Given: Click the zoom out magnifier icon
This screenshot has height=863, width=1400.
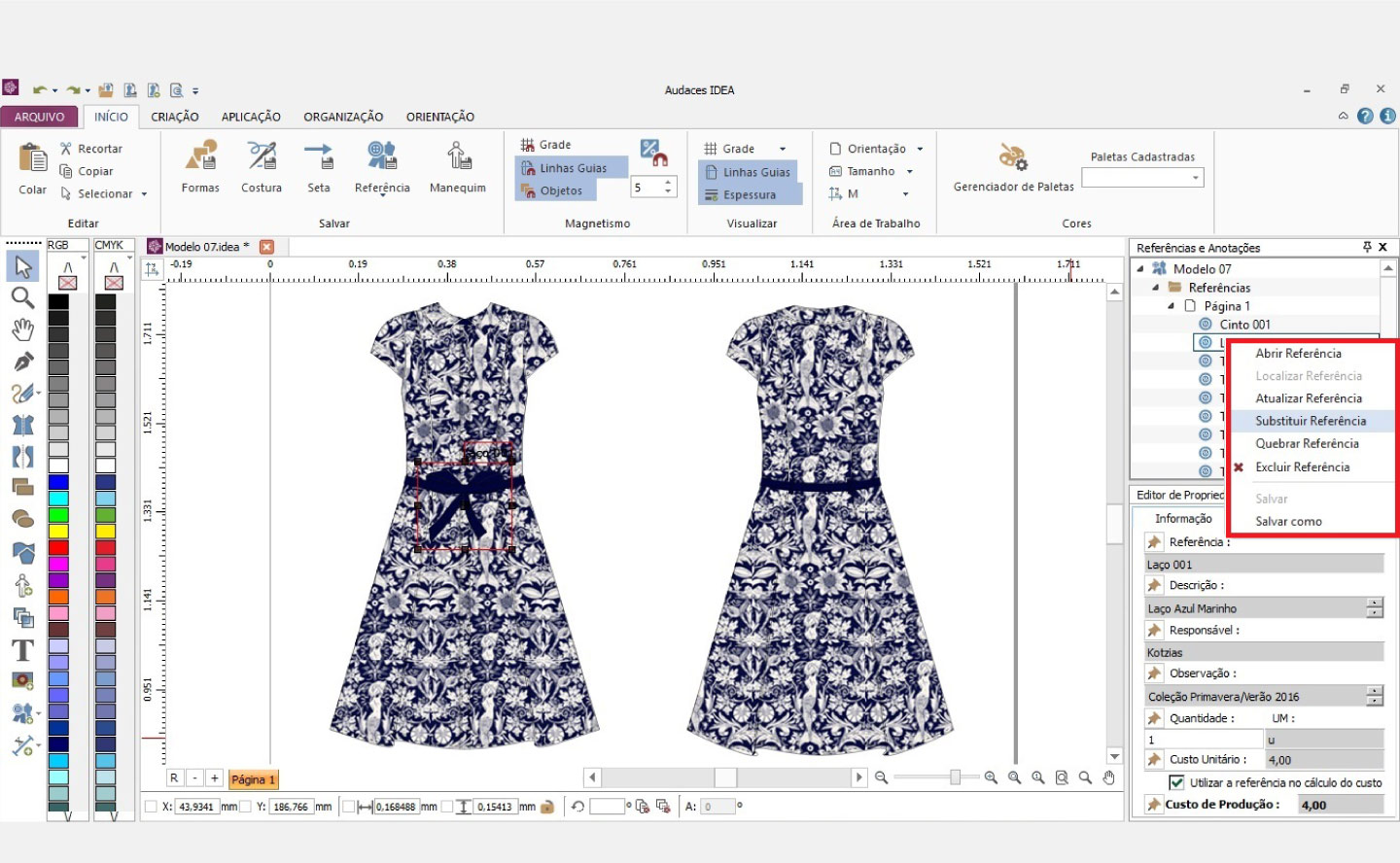Looking at the screenshot, I should [882, 777].
